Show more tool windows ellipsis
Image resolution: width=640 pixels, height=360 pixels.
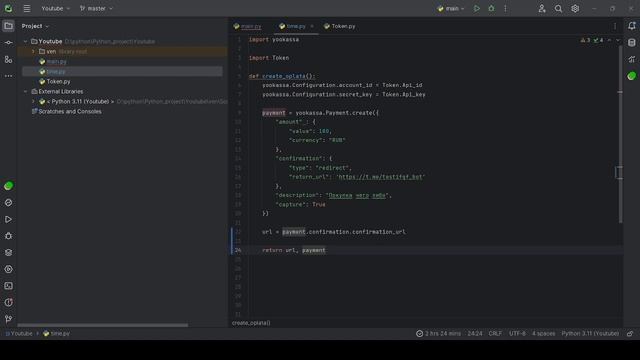point(8,76)
